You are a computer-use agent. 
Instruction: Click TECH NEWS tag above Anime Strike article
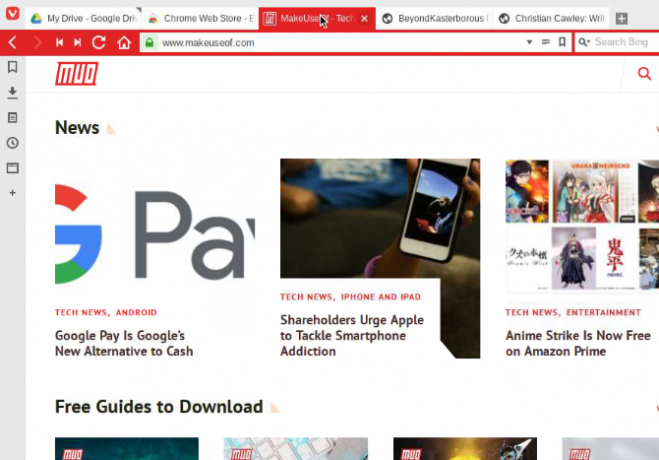[532, 313]
